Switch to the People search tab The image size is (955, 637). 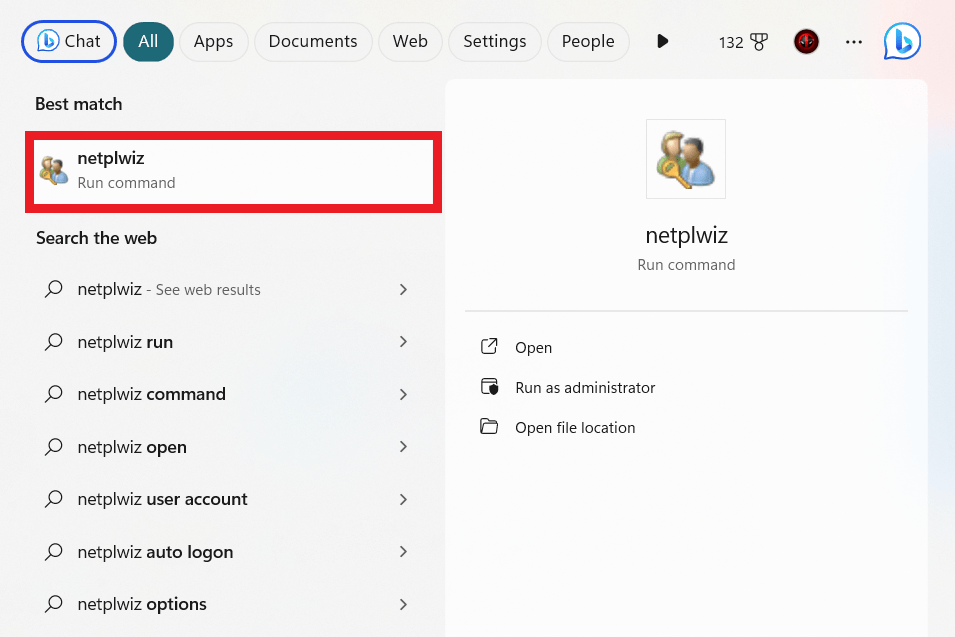point(588,41)
